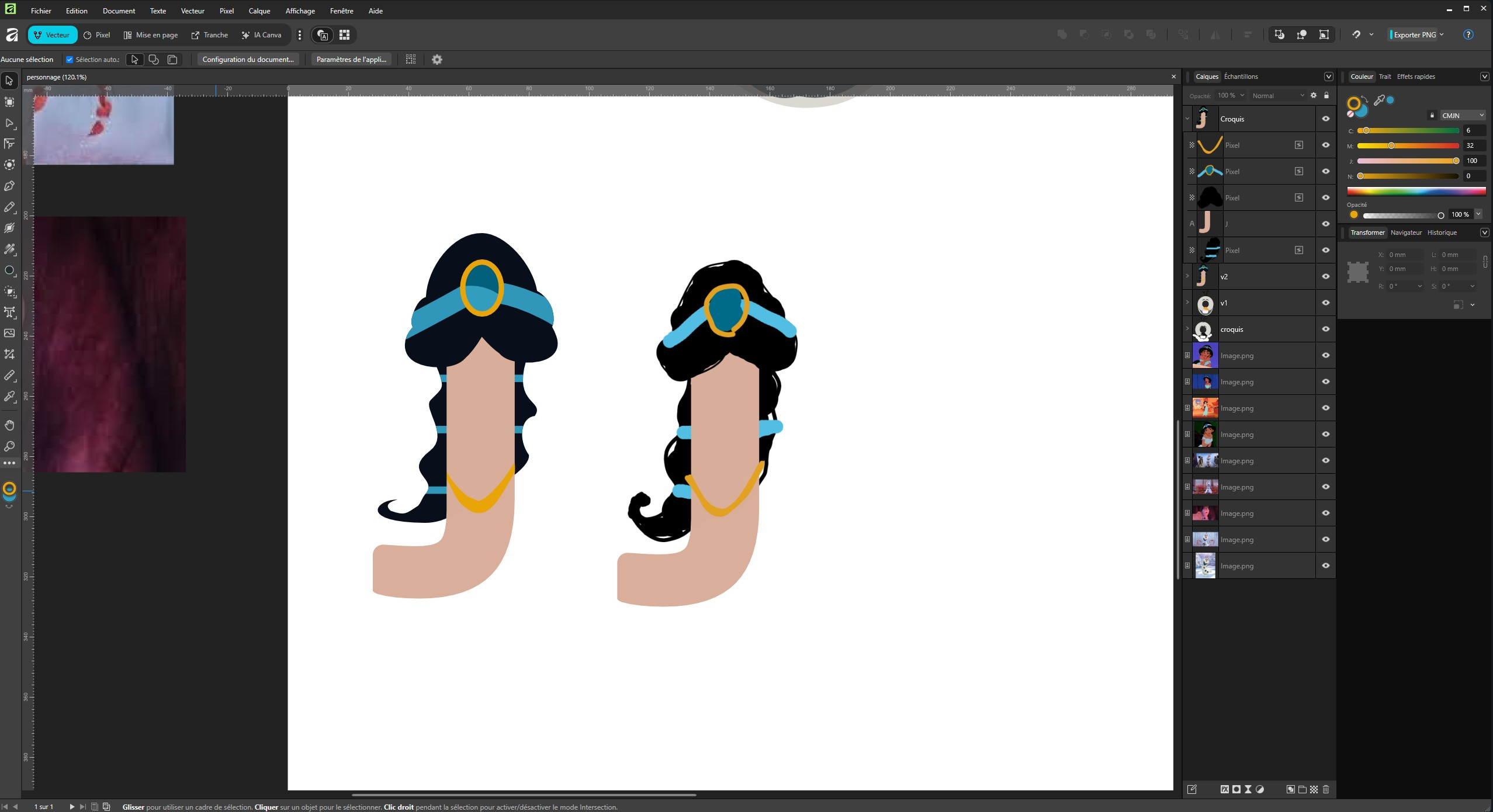Viewport: 1493px width, 812px height.
Task: Switch to the Échantillons tab
Action: pos(1241,77)
